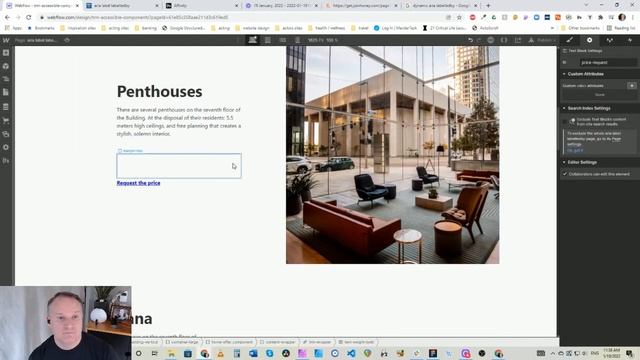Open the banking bookmarks folder

(x=145, y=28)
